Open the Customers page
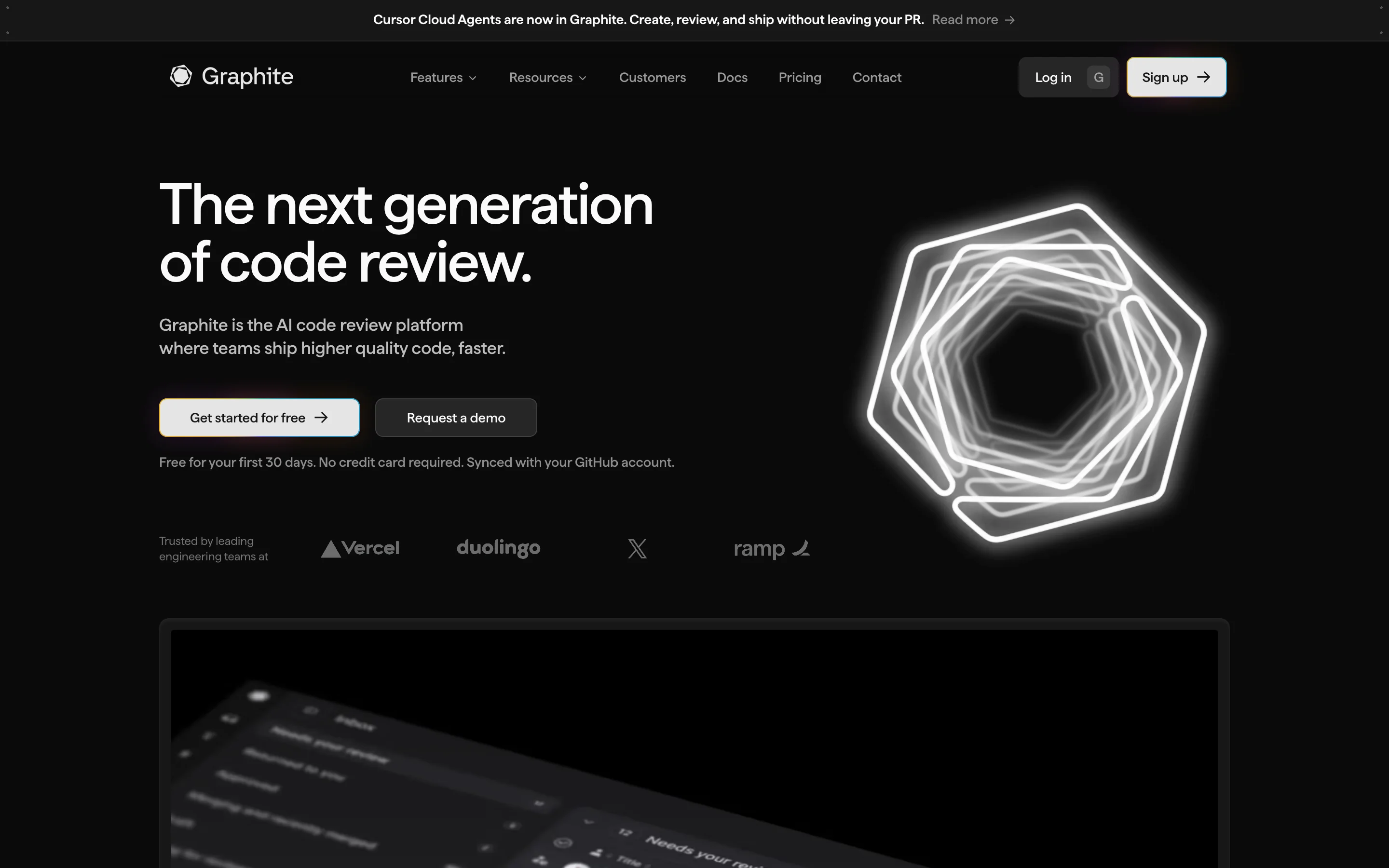The height and width of the screenshot is (868, 1389). [652, 78]
